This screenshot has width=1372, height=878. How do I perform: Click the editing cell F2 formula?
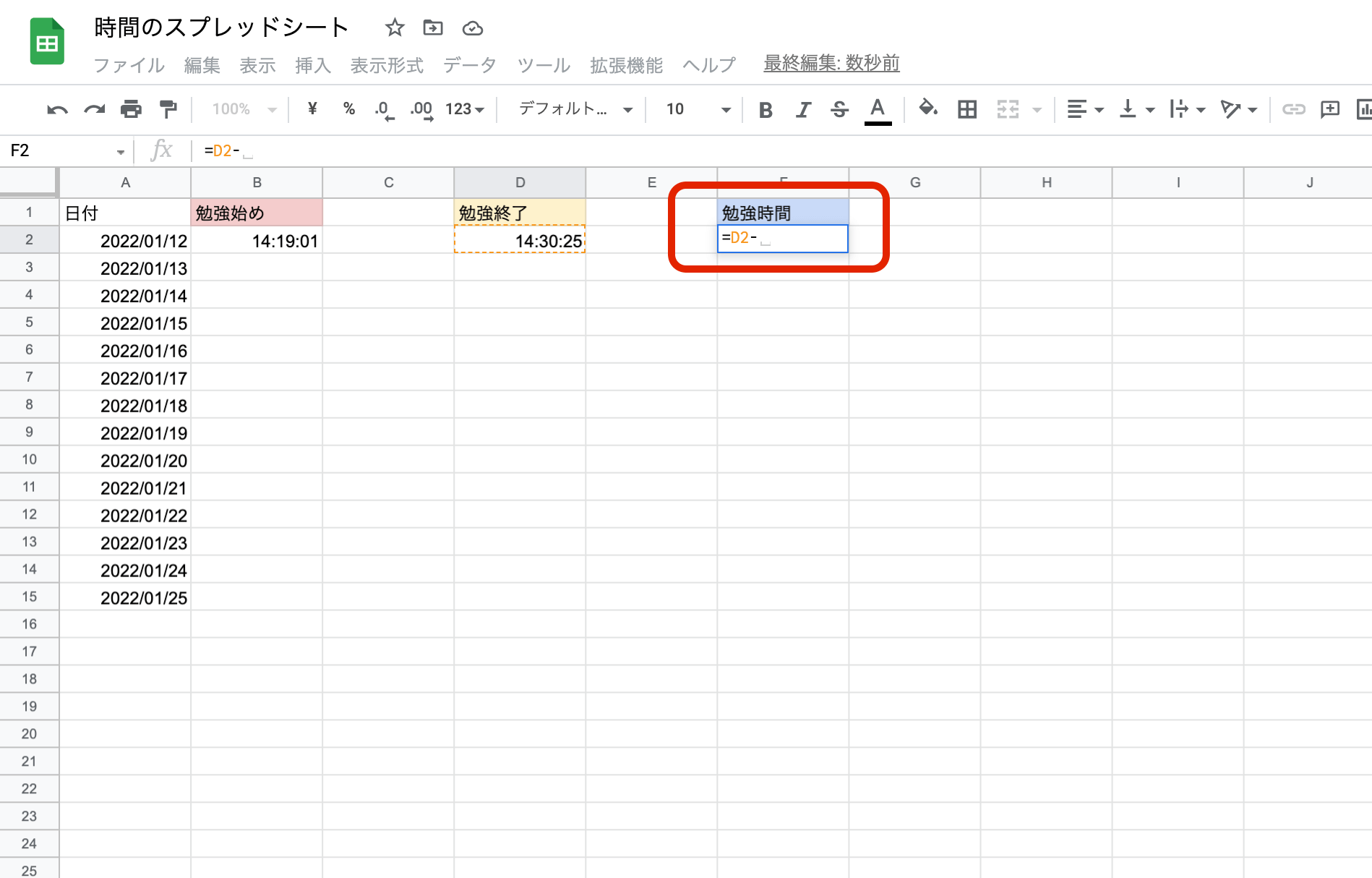(x=783, y=239)
